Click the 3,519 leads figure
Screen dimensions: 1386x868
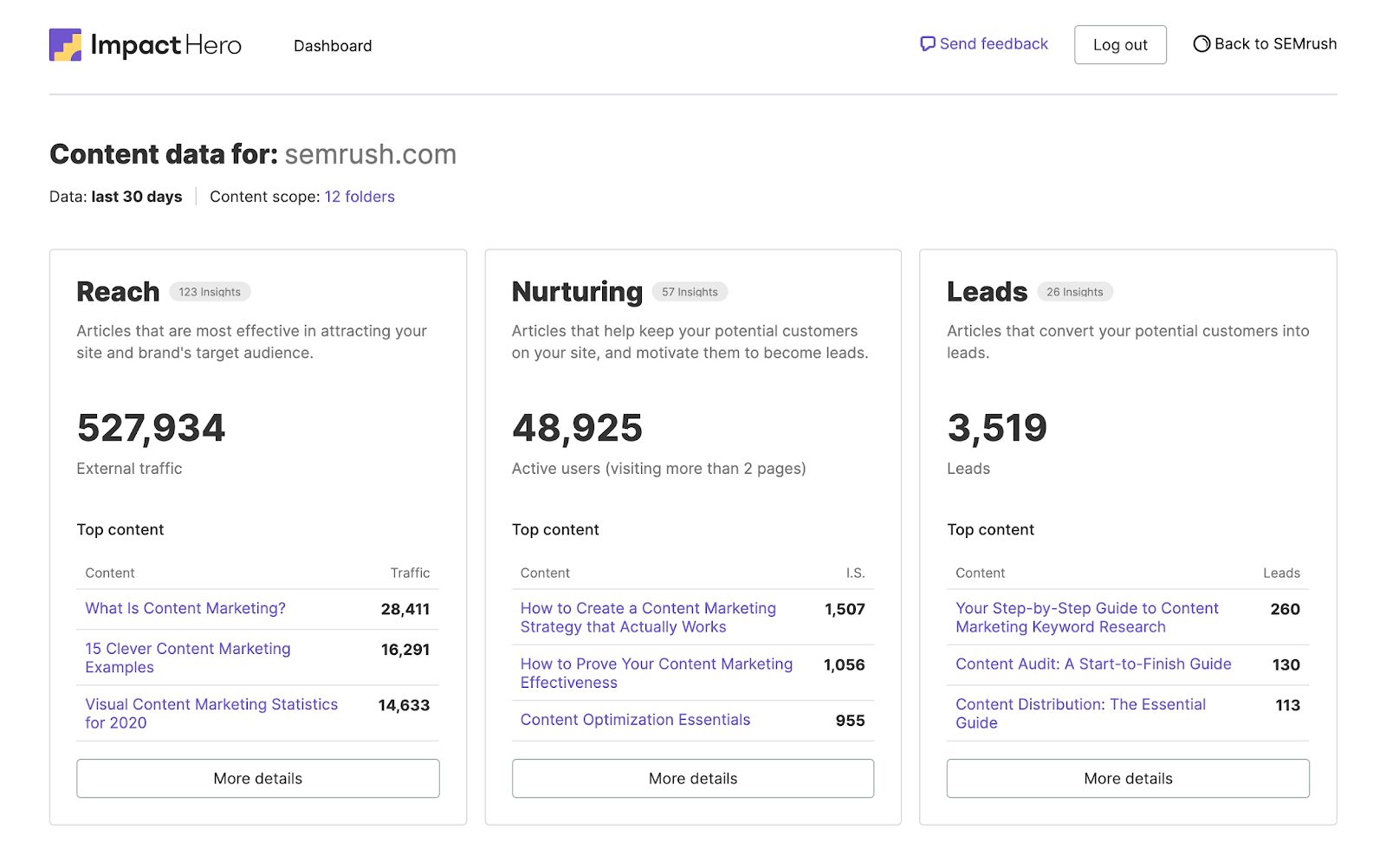(997, 428)
